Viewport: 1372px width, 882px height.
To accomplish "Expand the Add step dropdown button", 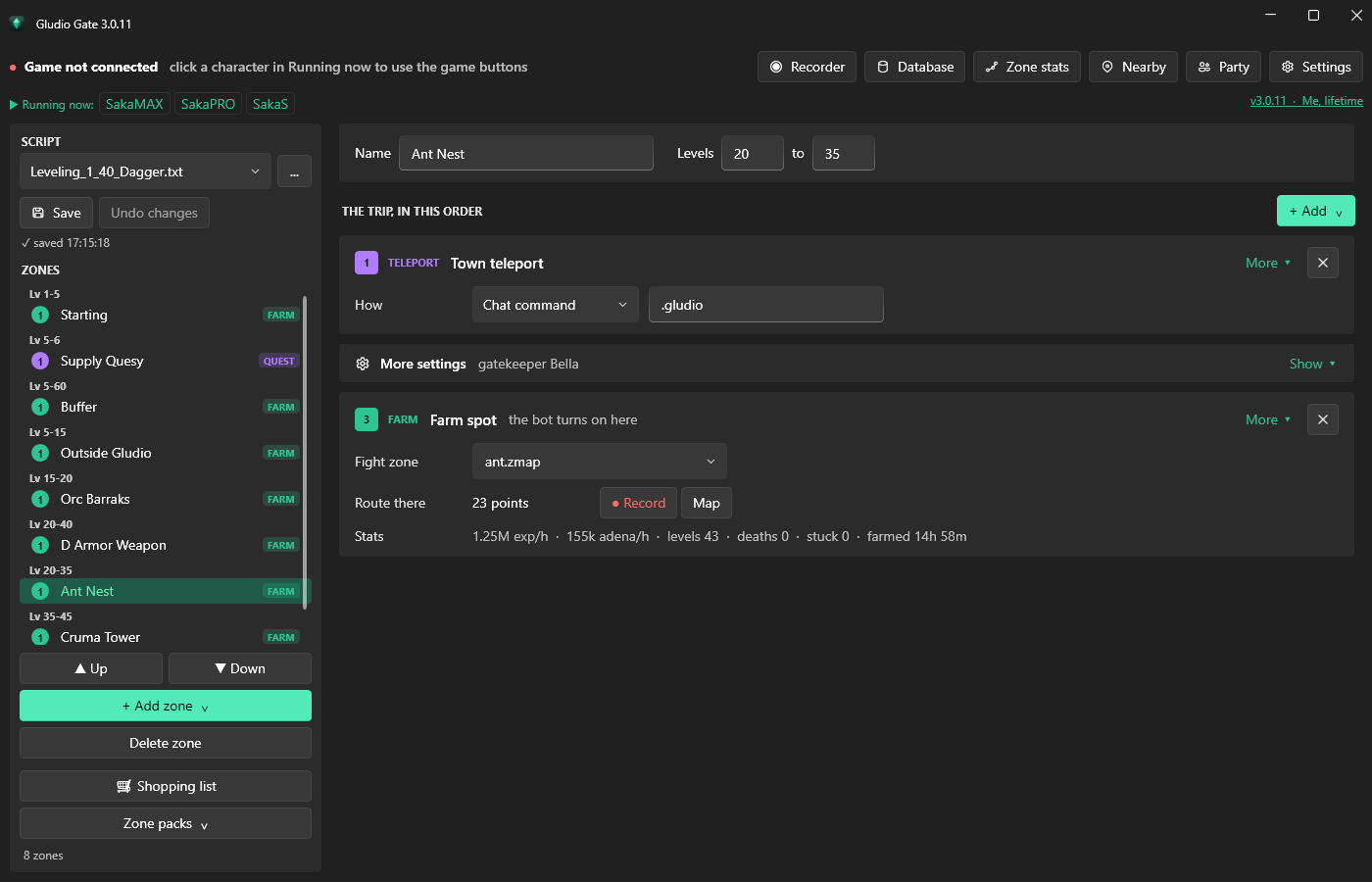I will click(x=1316, y=211).
